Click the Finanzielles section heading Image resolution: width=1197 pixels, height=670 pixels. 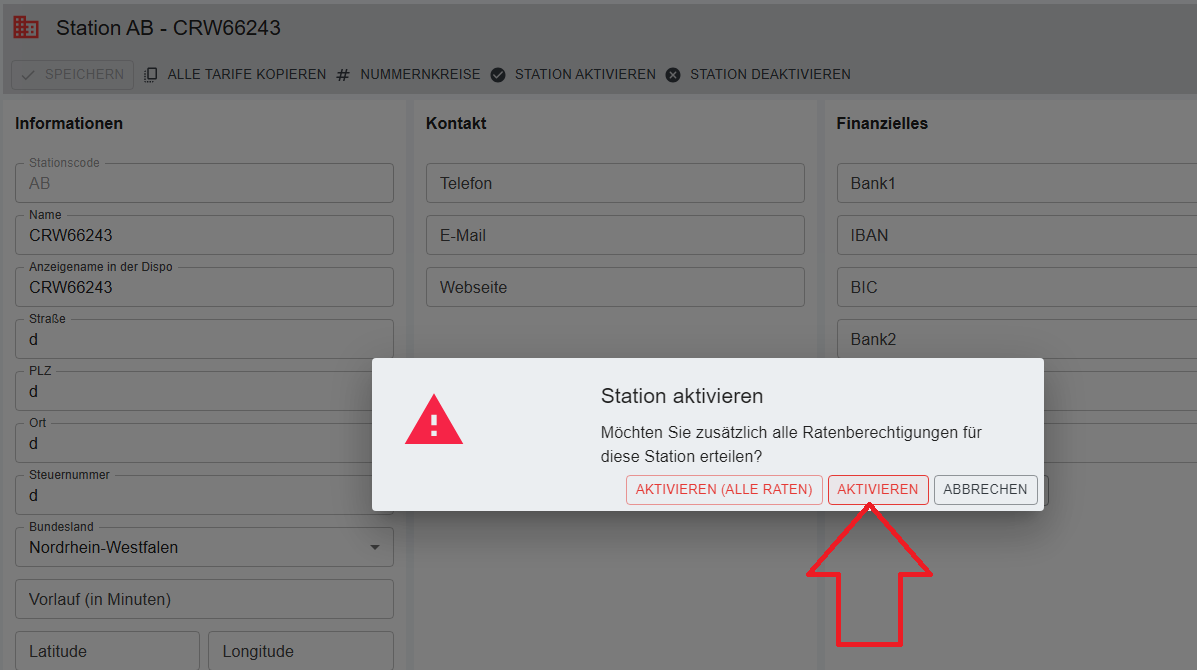pos(882,124)
